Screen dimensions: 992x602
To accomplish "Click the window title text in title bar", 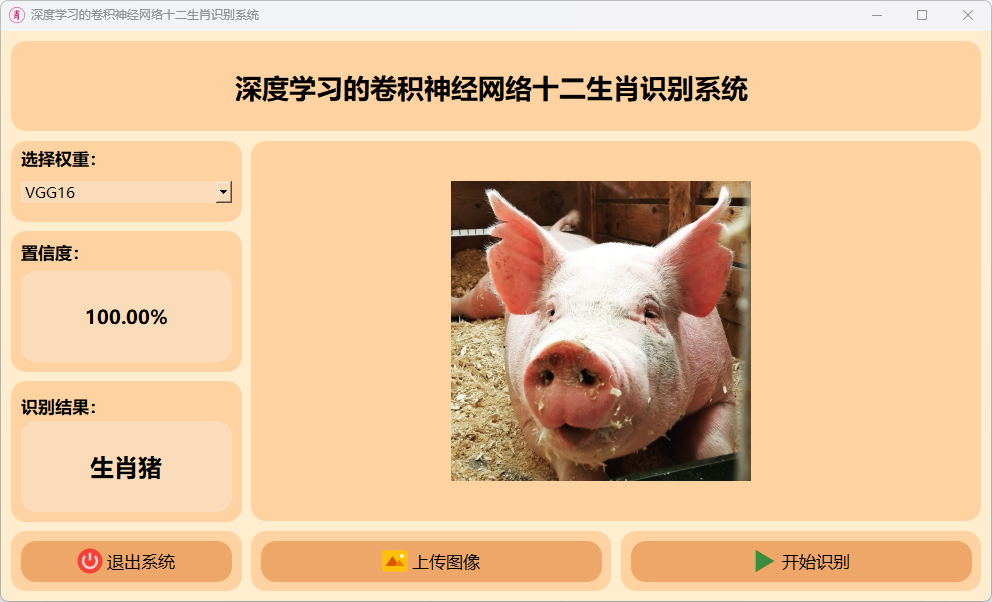I will [x=145, y=15].
